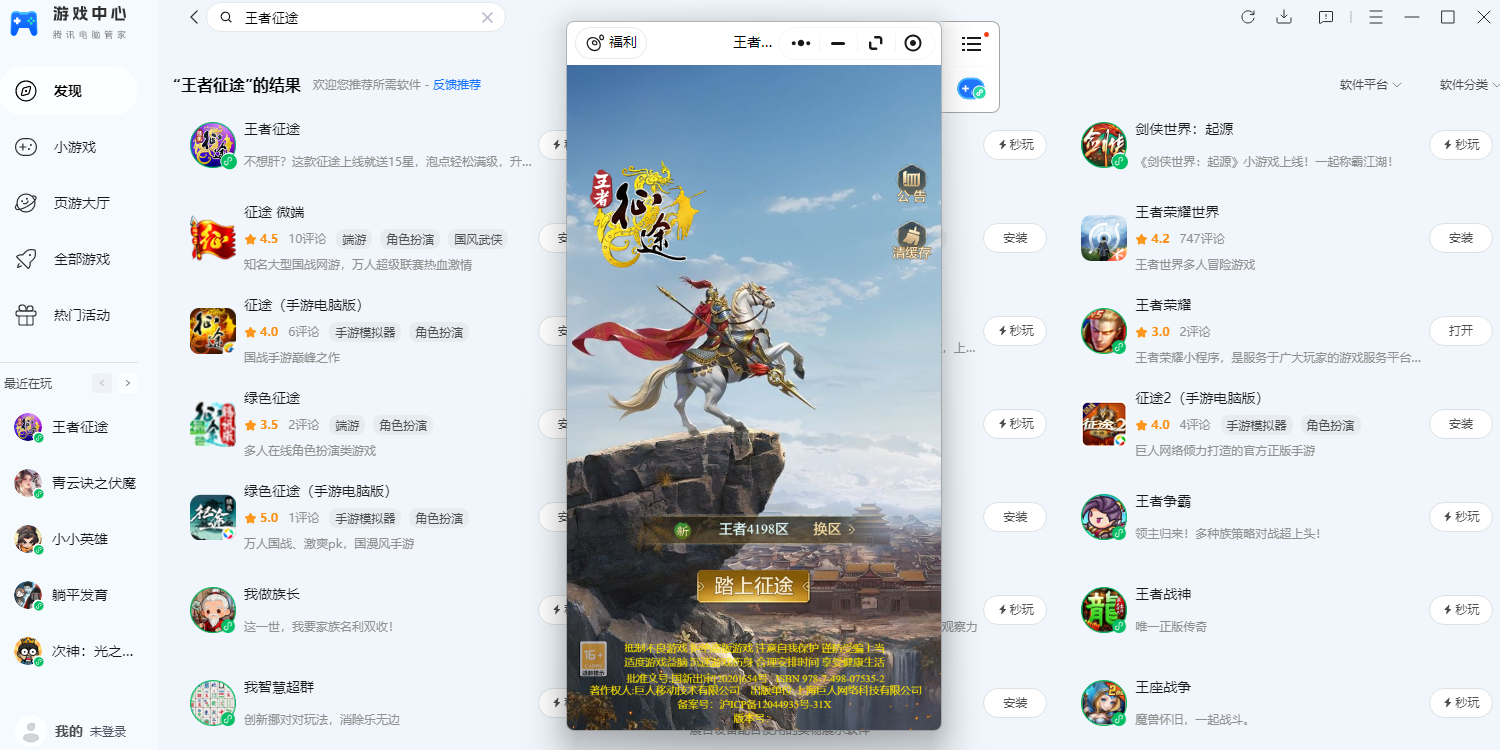
Task: Click 秒玩 for 剑侠世界：起源
Action: (1460, 145)
